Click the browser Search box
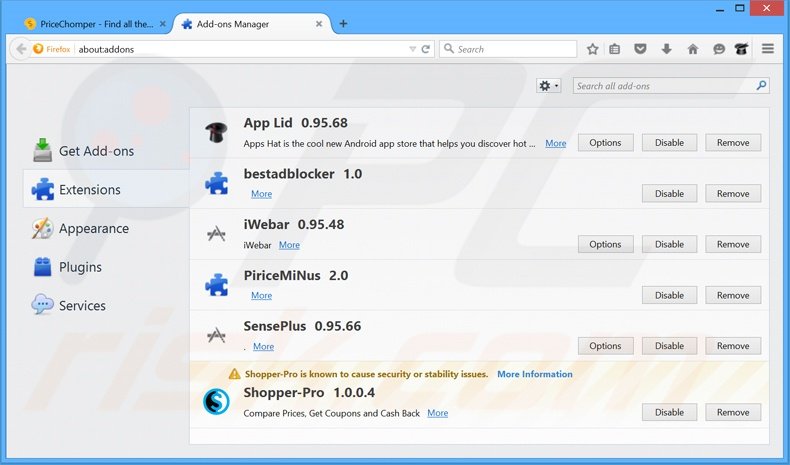 [508, 49]
